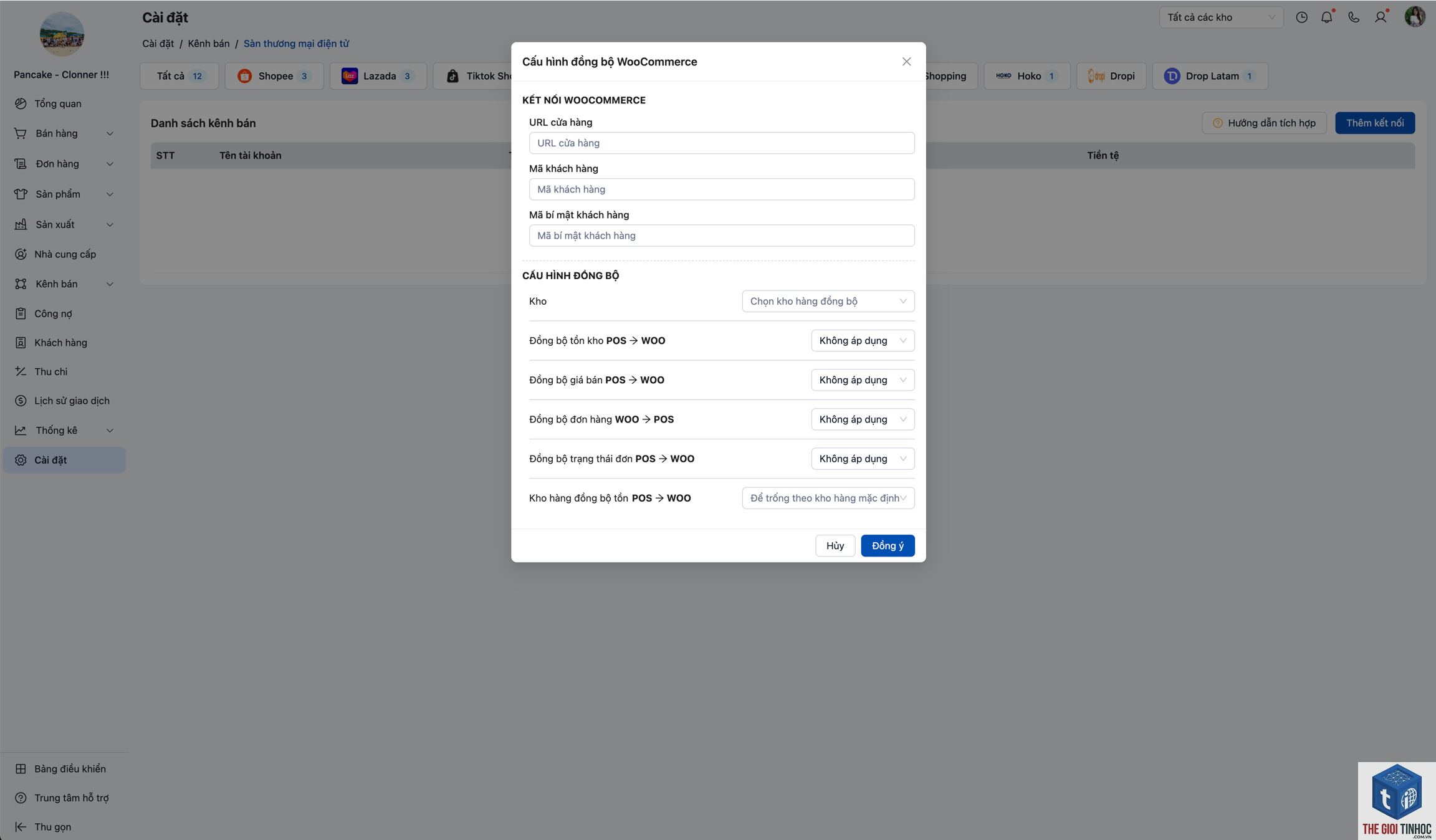Click the shop profile picture in sidebar
The width and height of the screenshot is (1436, 840).
62,34
